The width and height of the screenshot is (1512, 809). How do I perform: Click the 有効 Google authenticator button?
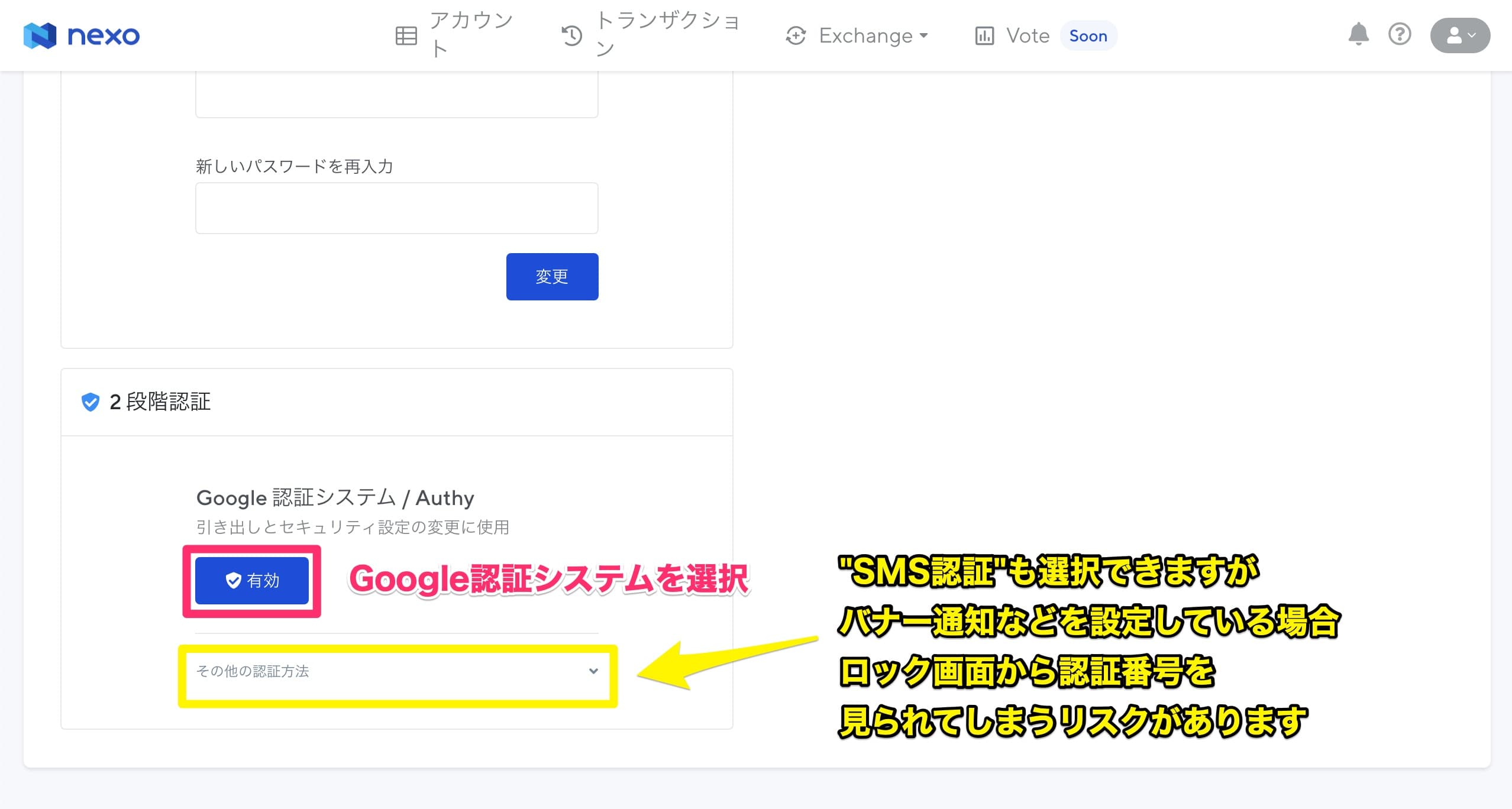click(252, 581)
